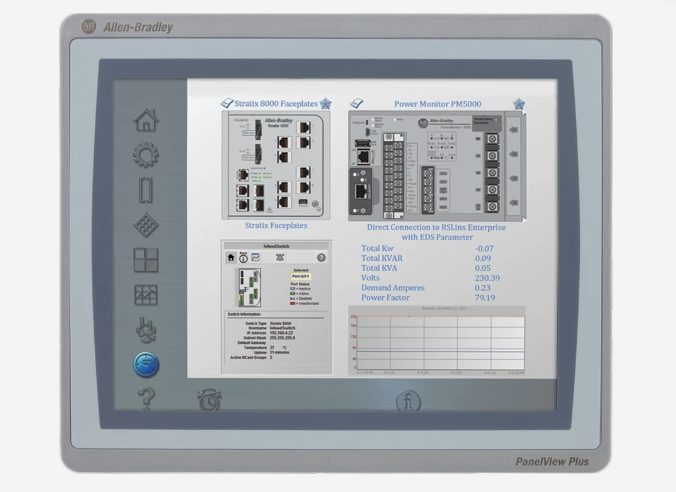The height and width of the screenshot is (492, 676).
Task: Click the Unauthorized entry in the Port Status legend
Action: 305,304
